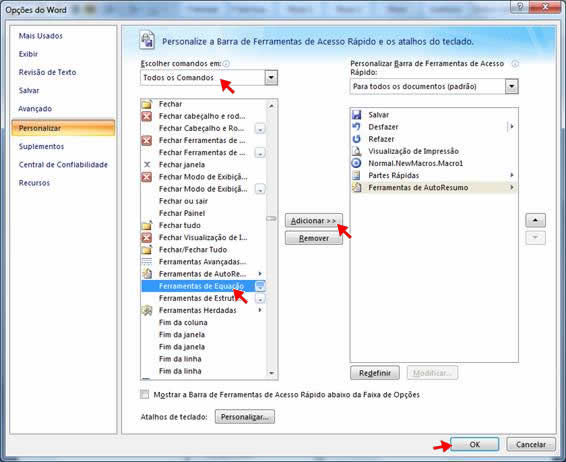Click the Remover button
Viewport: 566px width, 462px height.
[313, 238]
